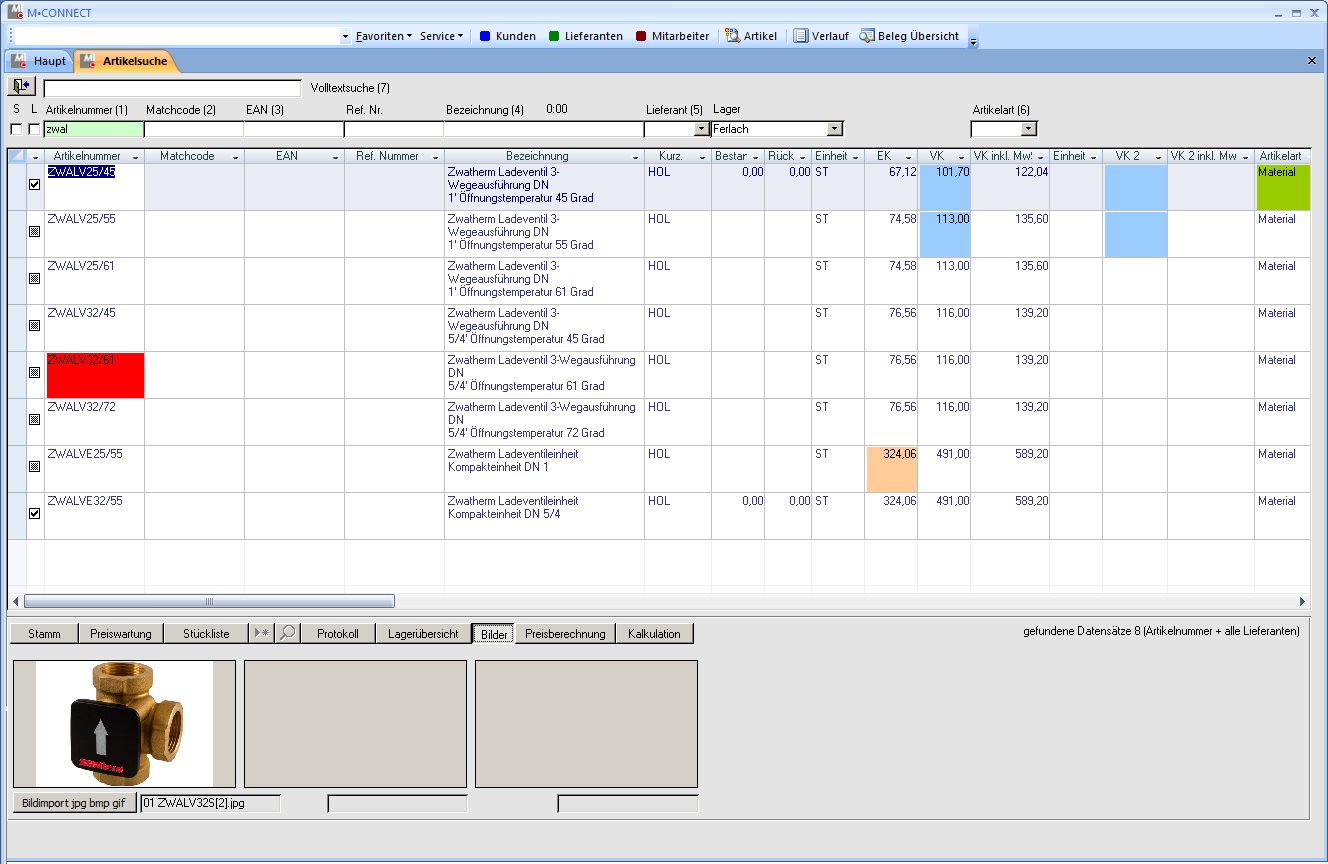This screenshot has height=864, width=1328.
Task: Open the Artikel toolbar item
Action: tap(751, 36)
